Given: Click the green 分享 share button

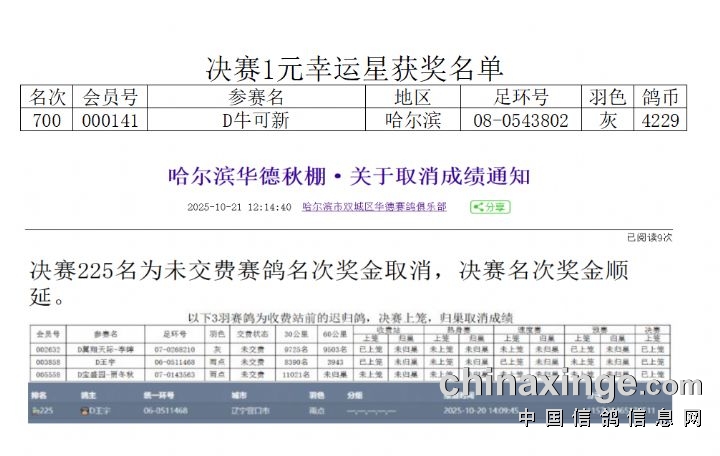Looking at the screenshot, I should [490, 207].
